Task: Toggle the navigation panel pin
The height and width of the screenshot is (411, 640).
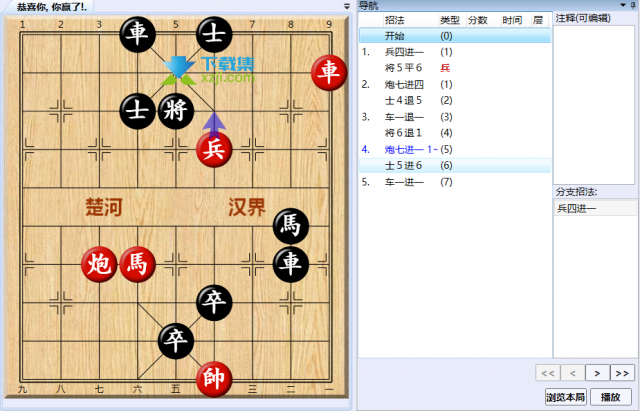Action: tap(634, 6)
